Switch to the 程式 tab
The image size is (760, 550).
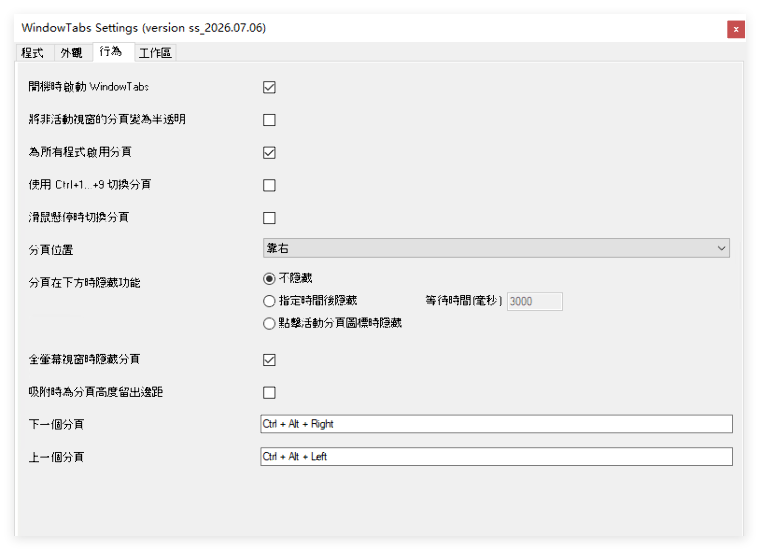coord(33,52)
